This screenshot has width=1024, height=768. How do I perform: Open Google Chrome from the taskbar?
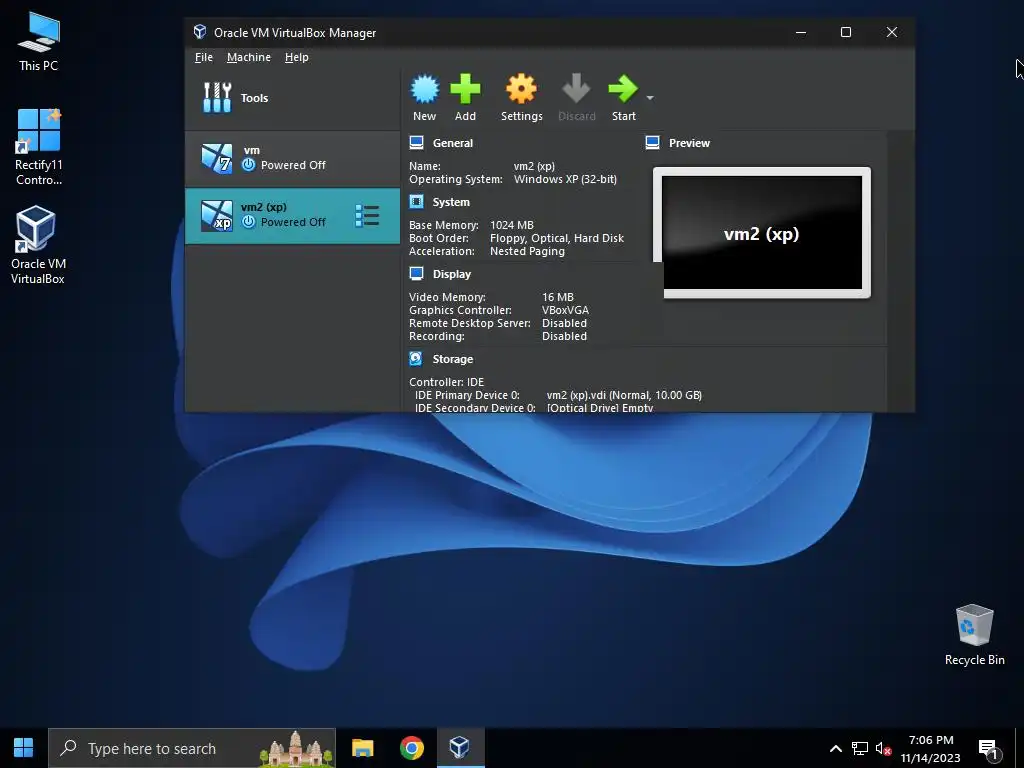(x=411, y=748)
